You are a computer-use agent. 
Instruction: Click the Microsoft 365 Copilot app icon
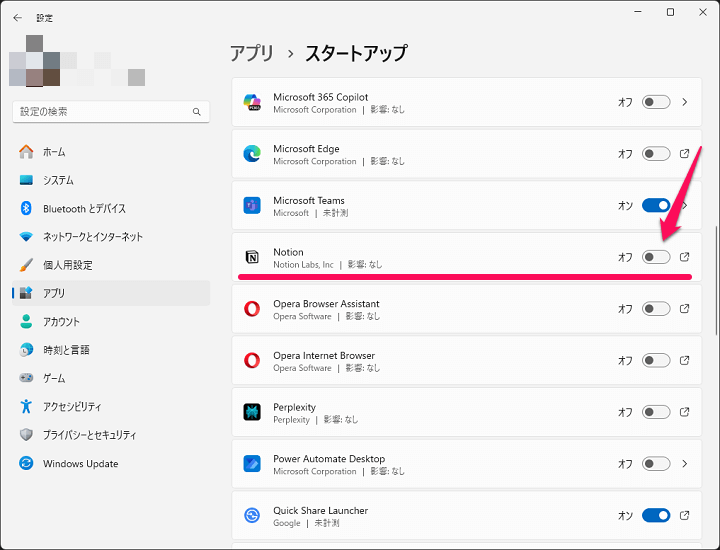pyautogui.click(x=252, y=102)
